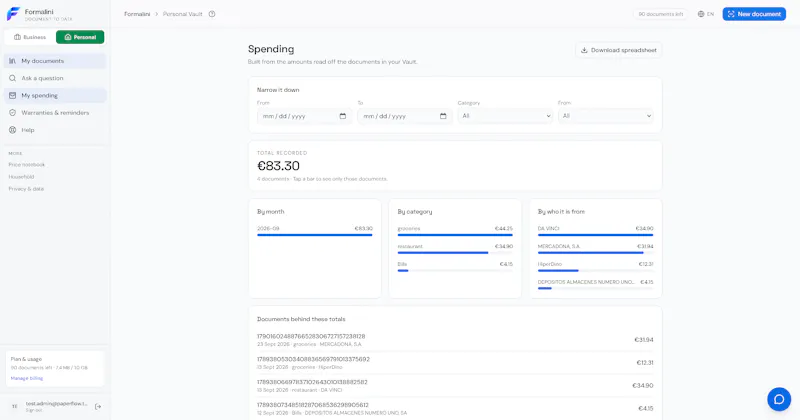Open Help in the sidebar
800x420 pixels.
click(x=55, y=130)
